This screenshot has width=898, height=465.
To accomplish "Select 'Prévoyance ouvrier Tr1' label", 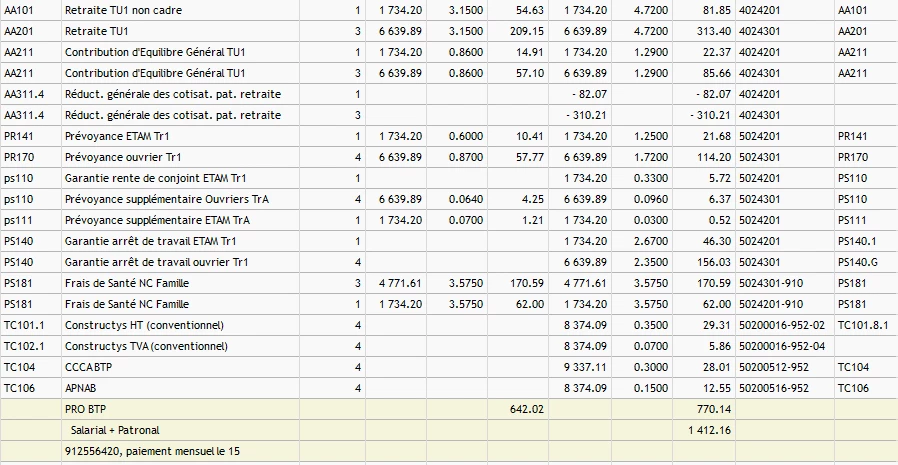I will (123, 157).
